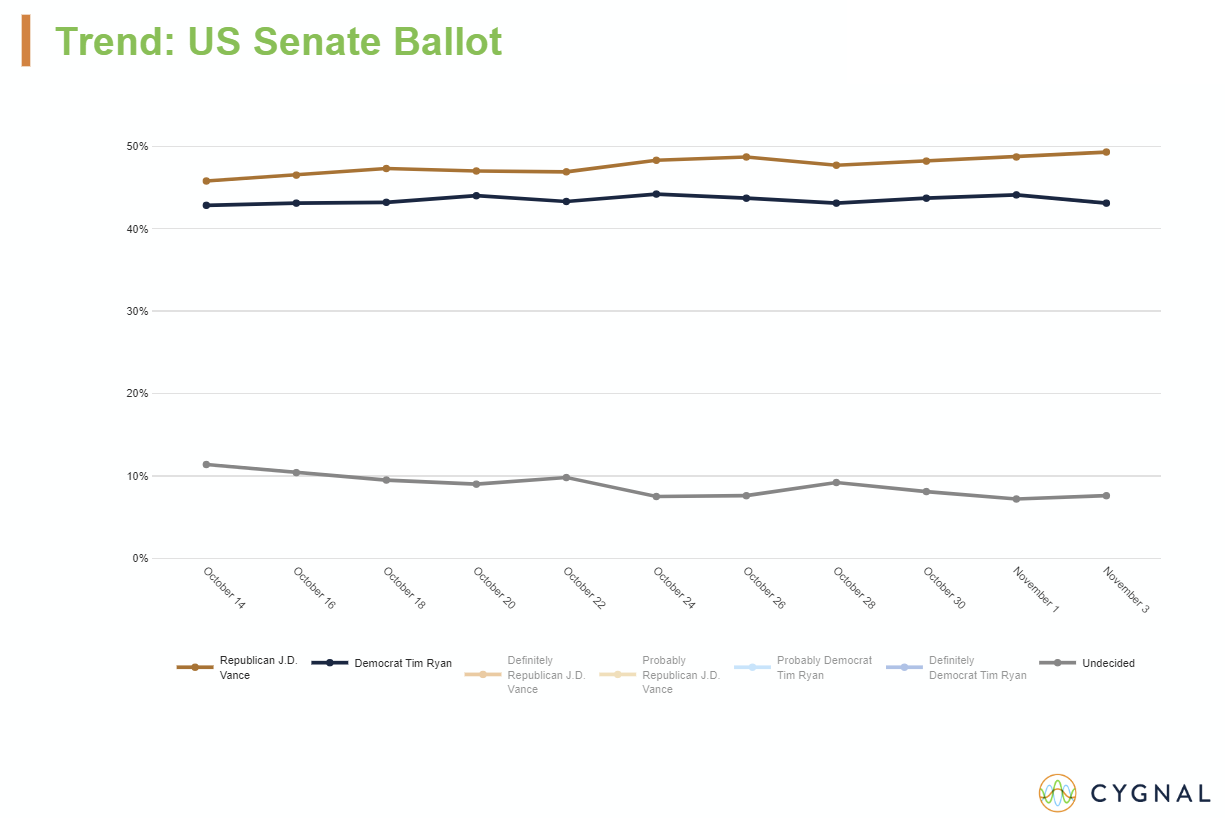Hide the Undecided legend series

(1108, 663)
